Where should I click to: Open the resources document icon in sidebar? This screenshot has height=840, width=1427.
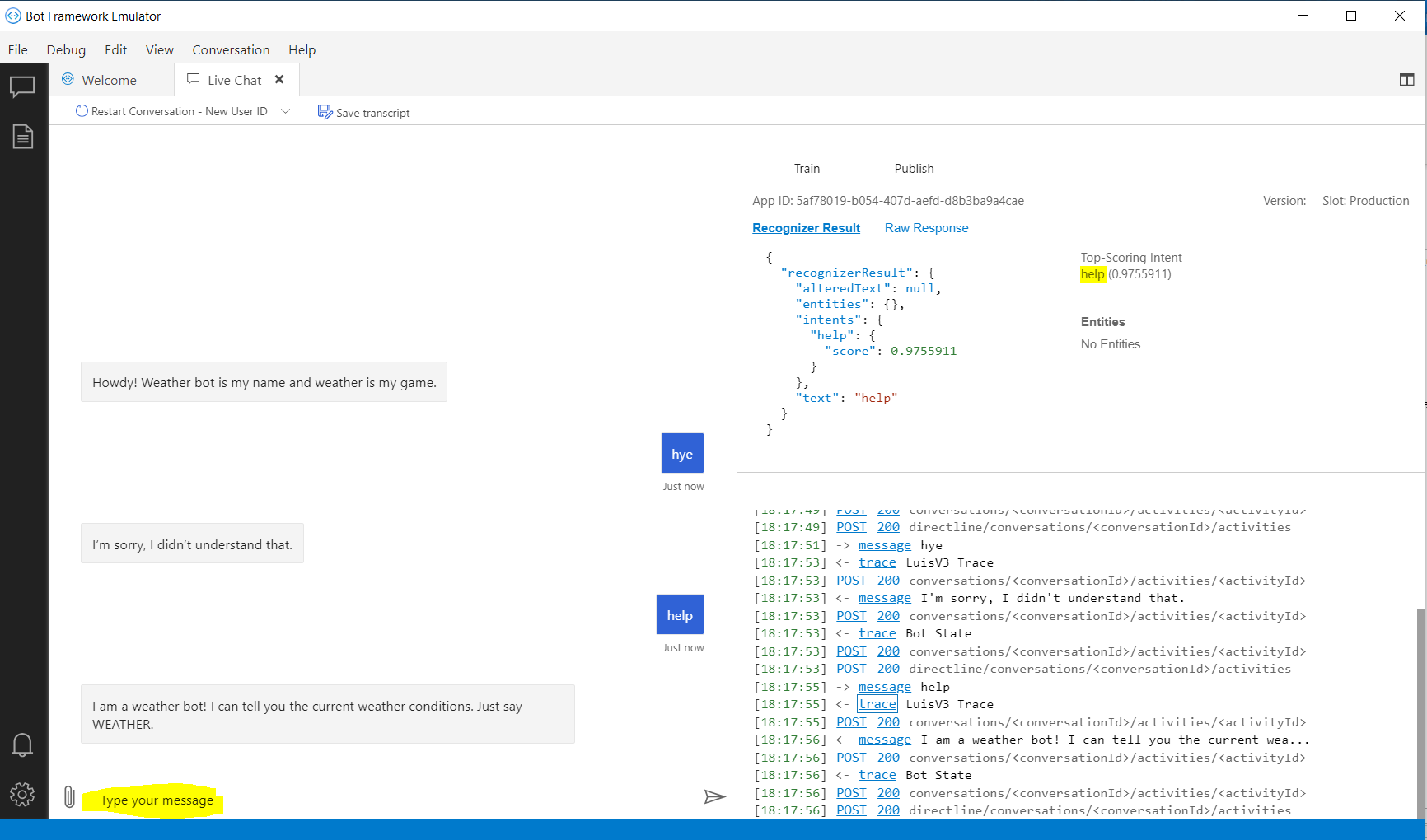(x=22, y=136)
